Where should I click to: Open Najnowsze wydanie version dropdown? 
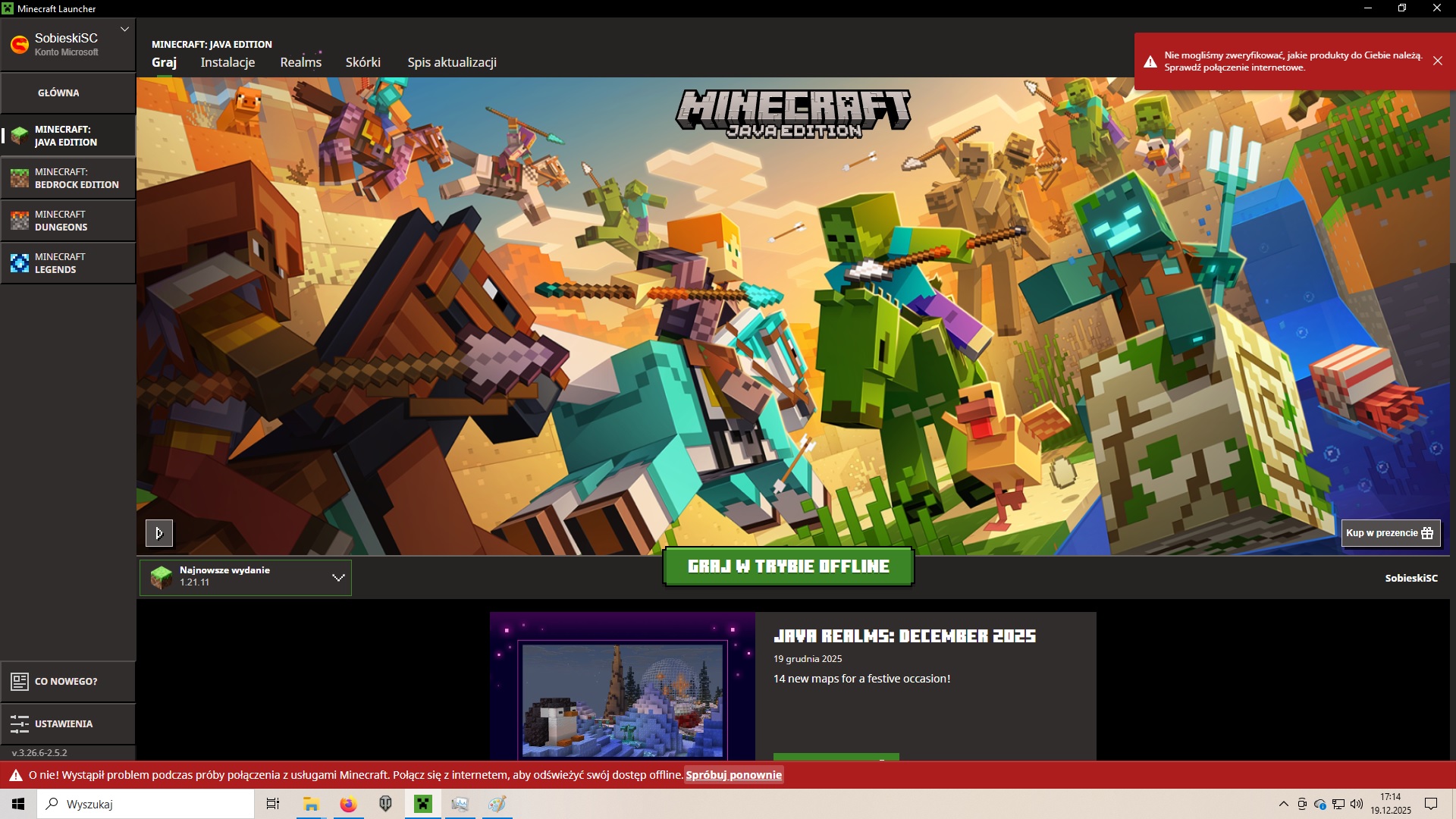[246, 578]
